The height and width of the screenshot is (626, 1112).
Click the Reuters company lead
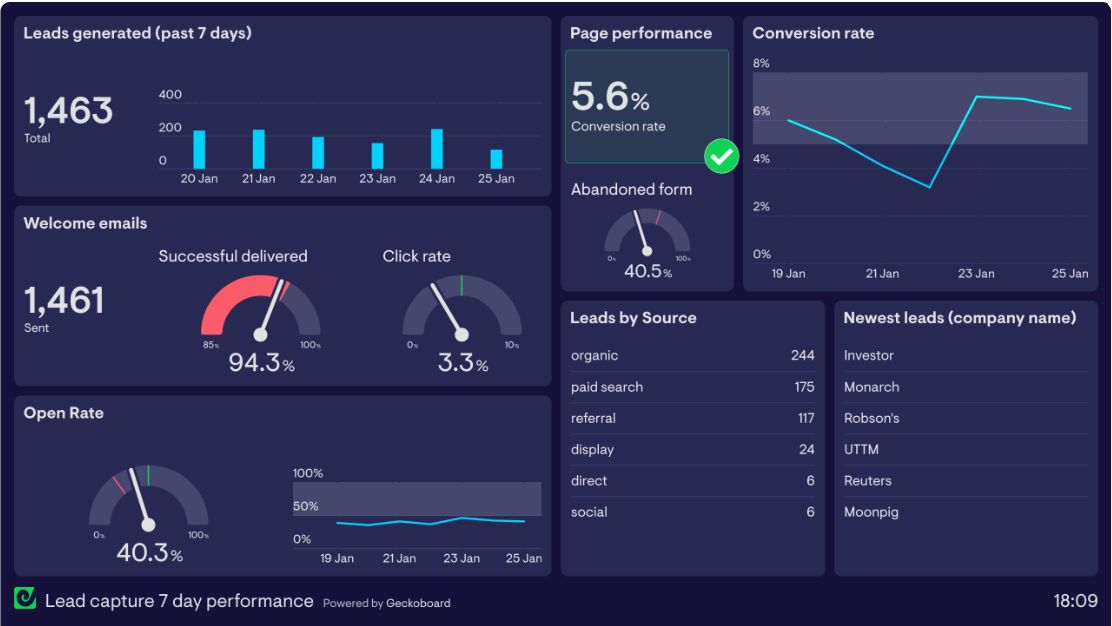pos(867,481)
